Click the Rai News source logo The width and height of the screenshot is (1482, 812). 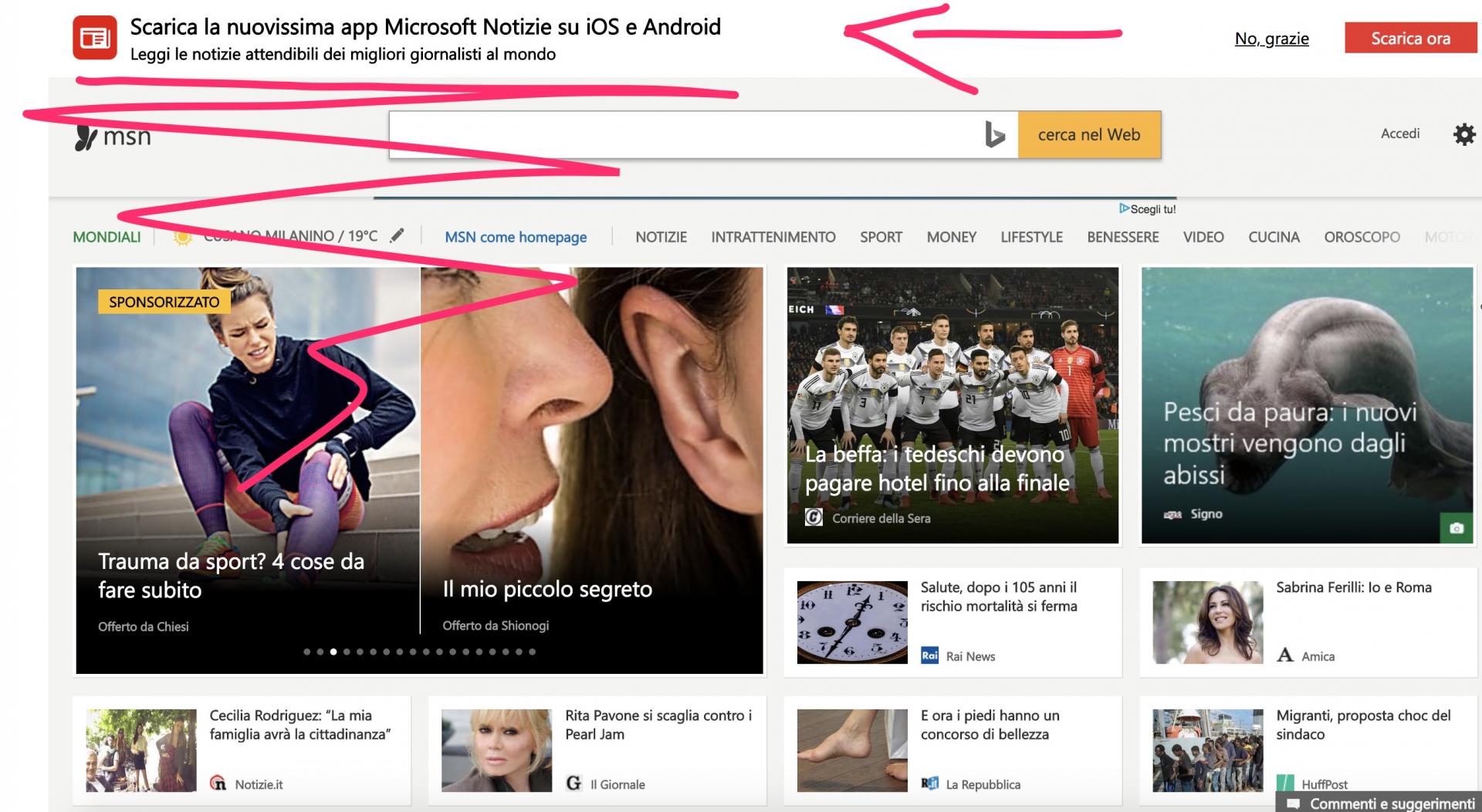point(930,655)
